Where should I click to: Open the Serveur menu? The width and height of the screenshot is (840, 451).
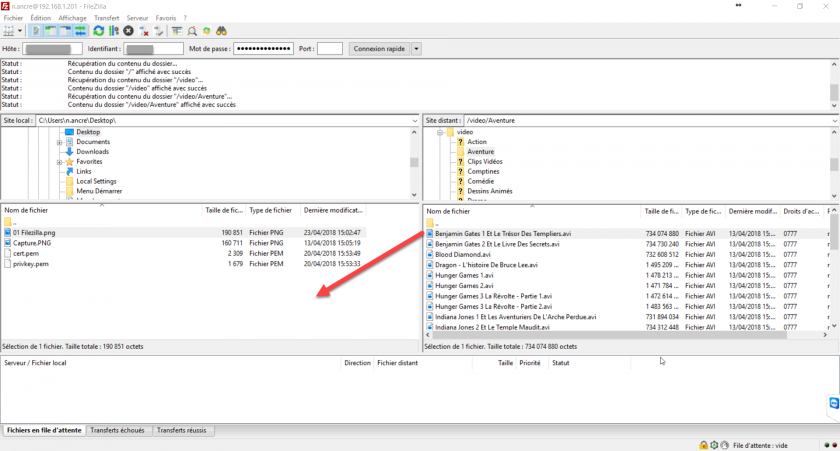pyautogui.click(x=137, y=18)
